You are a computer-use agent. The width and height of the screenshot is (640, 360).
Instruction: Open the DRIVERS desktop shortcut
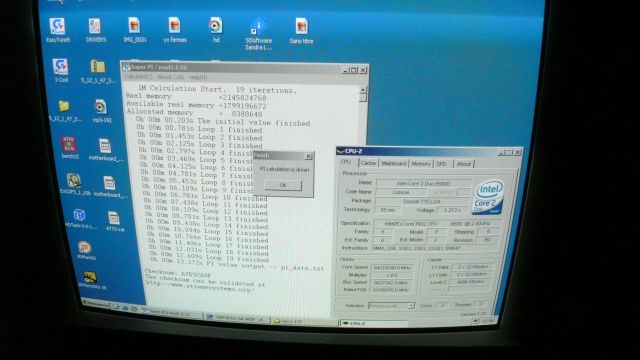point(96,30)
